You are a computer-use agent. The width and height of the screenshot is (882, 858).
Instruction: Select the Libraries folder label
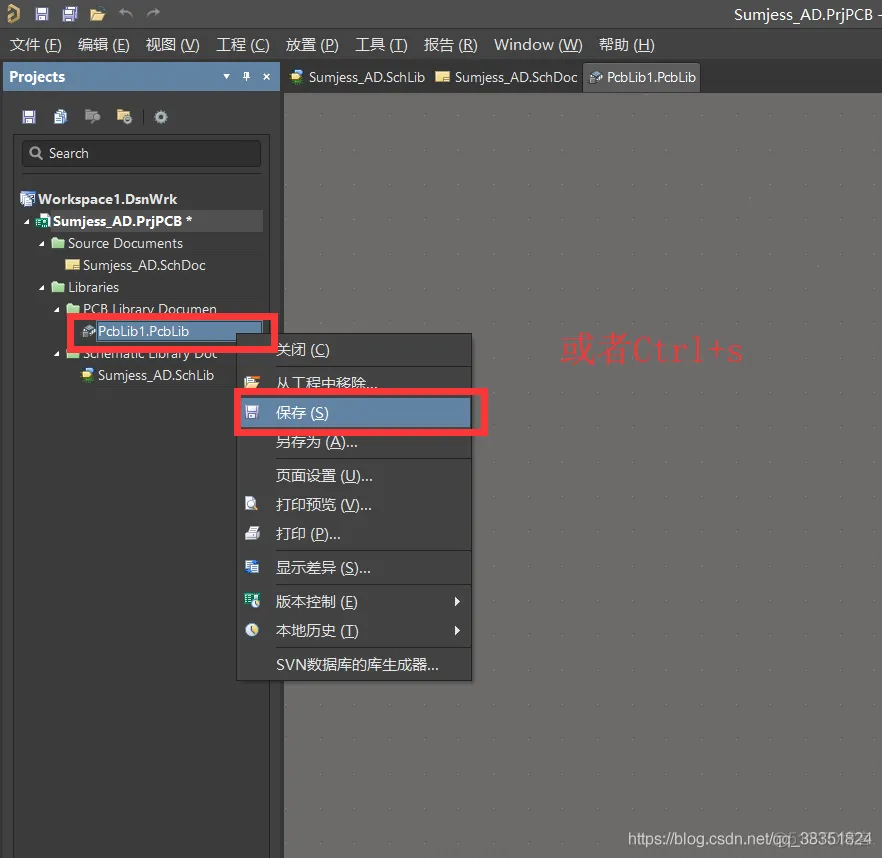[93, 288]
